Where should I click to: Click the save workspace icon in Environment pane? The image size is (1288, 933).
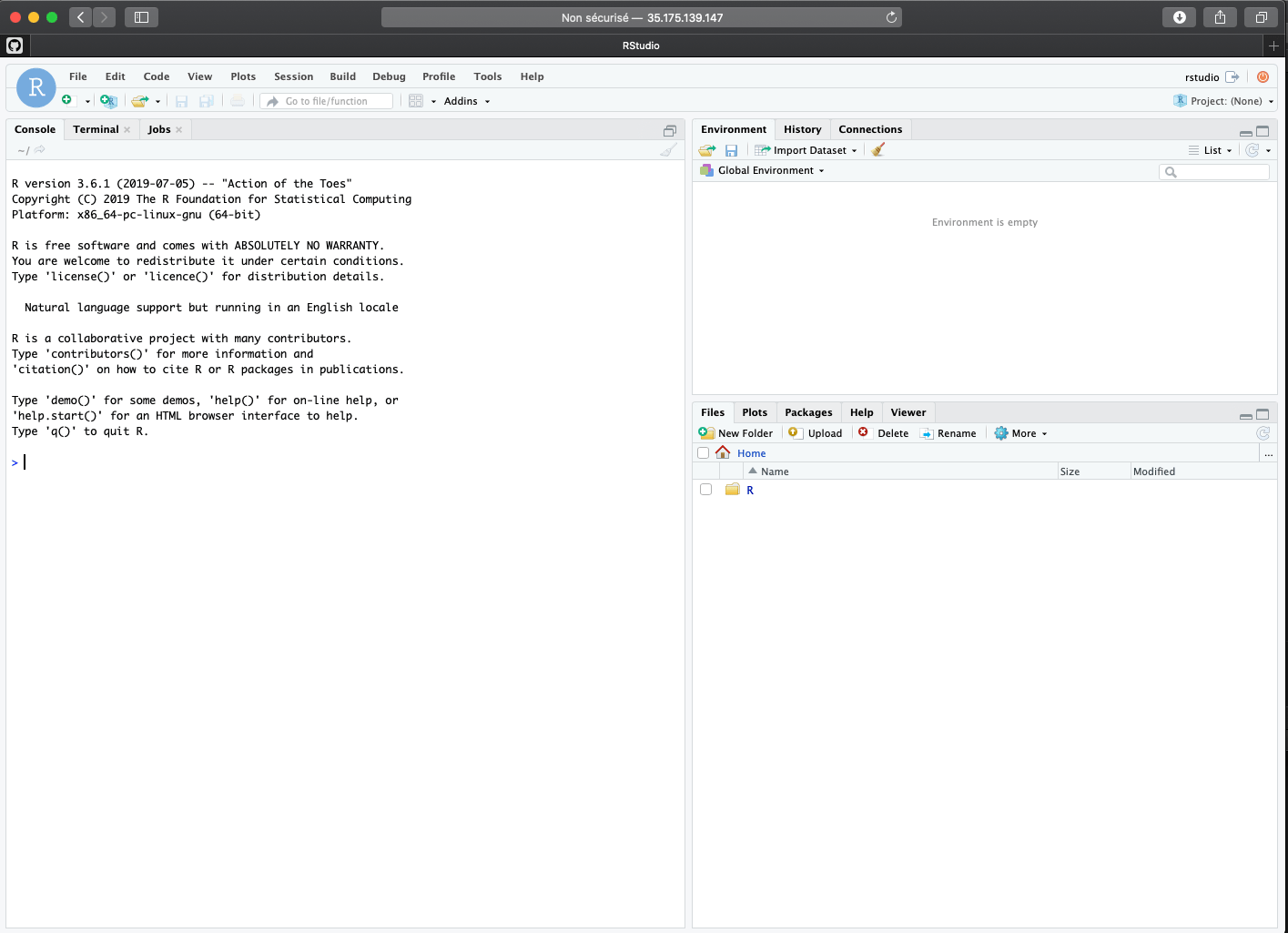[731, 150]
